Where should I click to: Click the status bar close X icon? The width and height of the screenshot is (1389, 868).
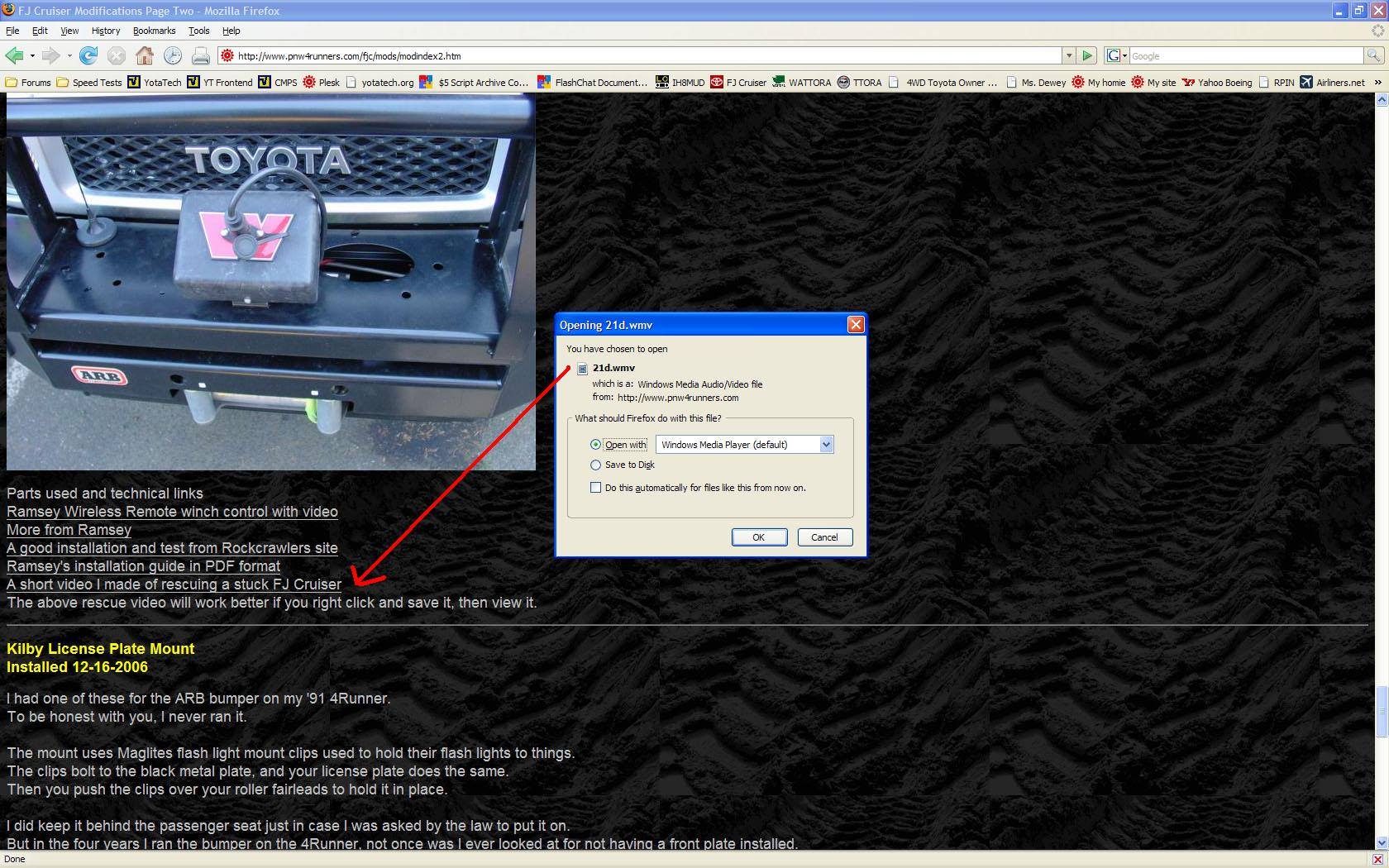[x=1377, y=859]
